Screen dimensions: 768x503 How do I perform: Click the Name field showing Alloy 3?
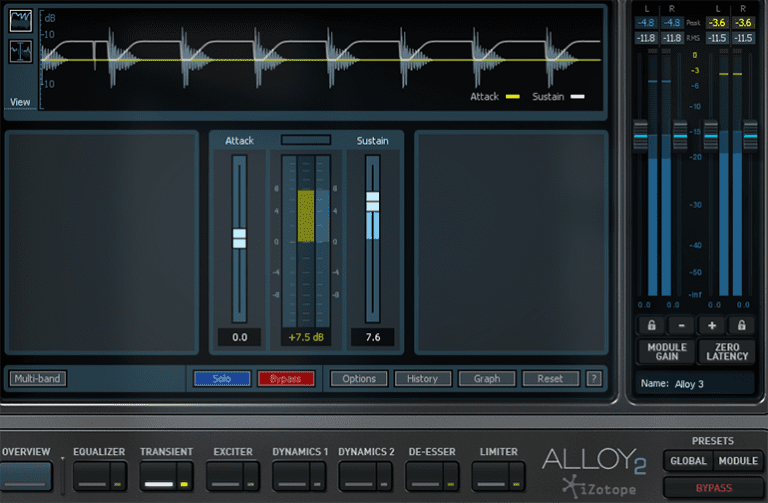pyautogui.click(x=695, y=383)
